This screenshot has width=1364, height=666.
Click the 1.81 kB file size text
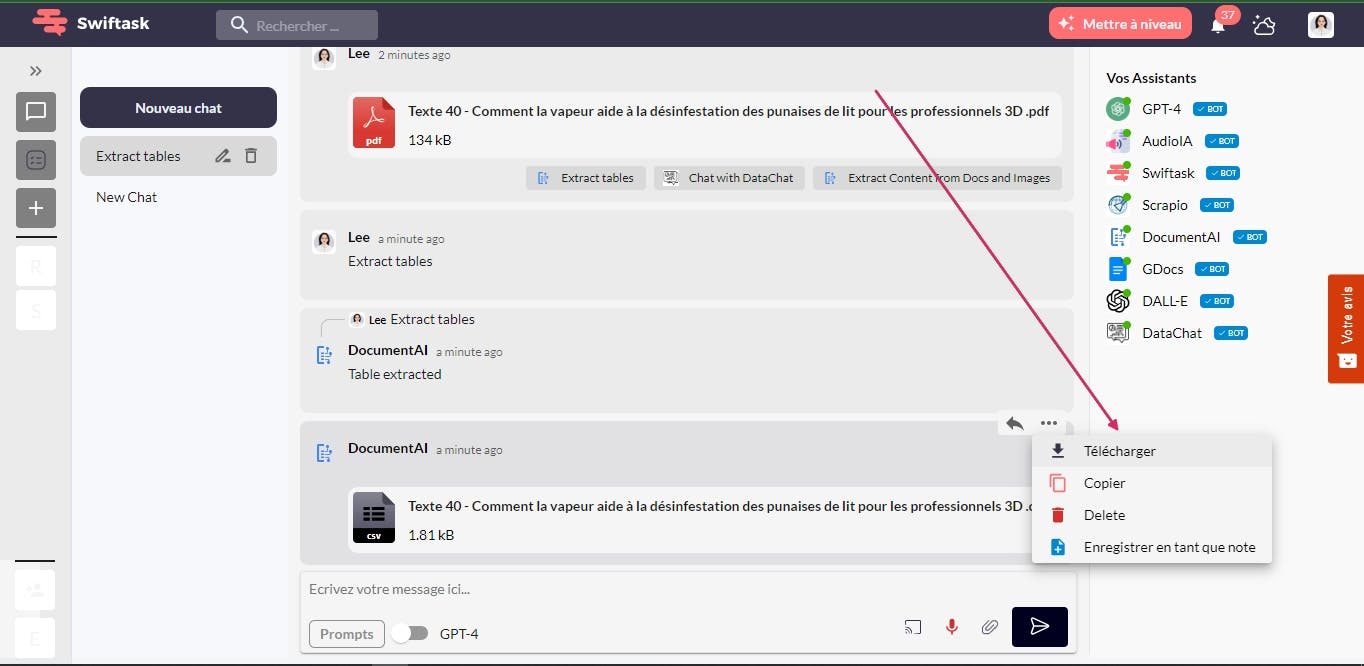tap(431, 535)
